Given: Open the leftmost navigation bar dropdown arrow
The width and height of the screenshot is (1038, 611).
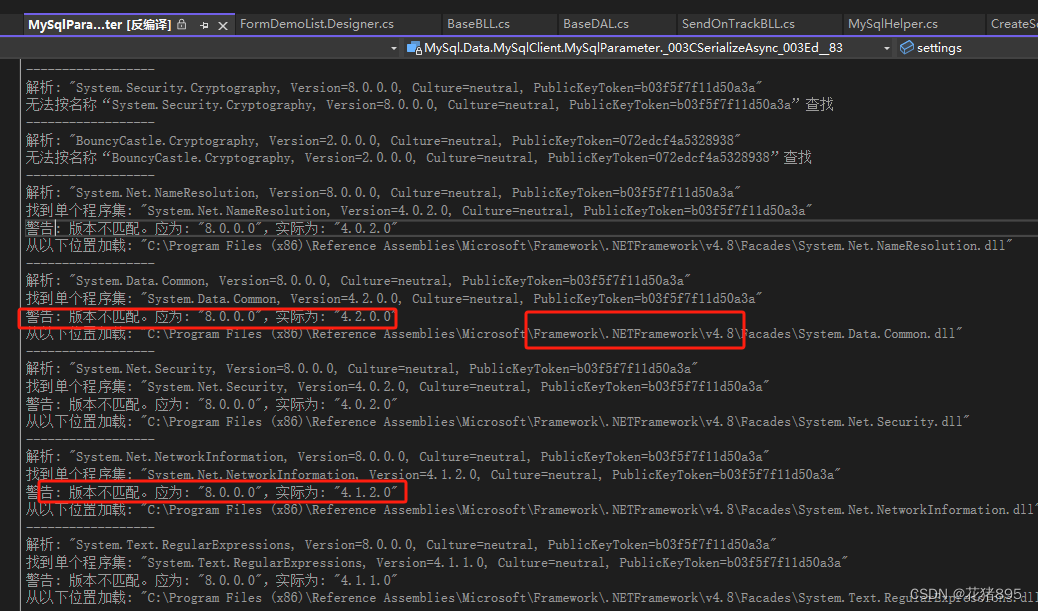Looking at the screenshot, I should [392, 47].
